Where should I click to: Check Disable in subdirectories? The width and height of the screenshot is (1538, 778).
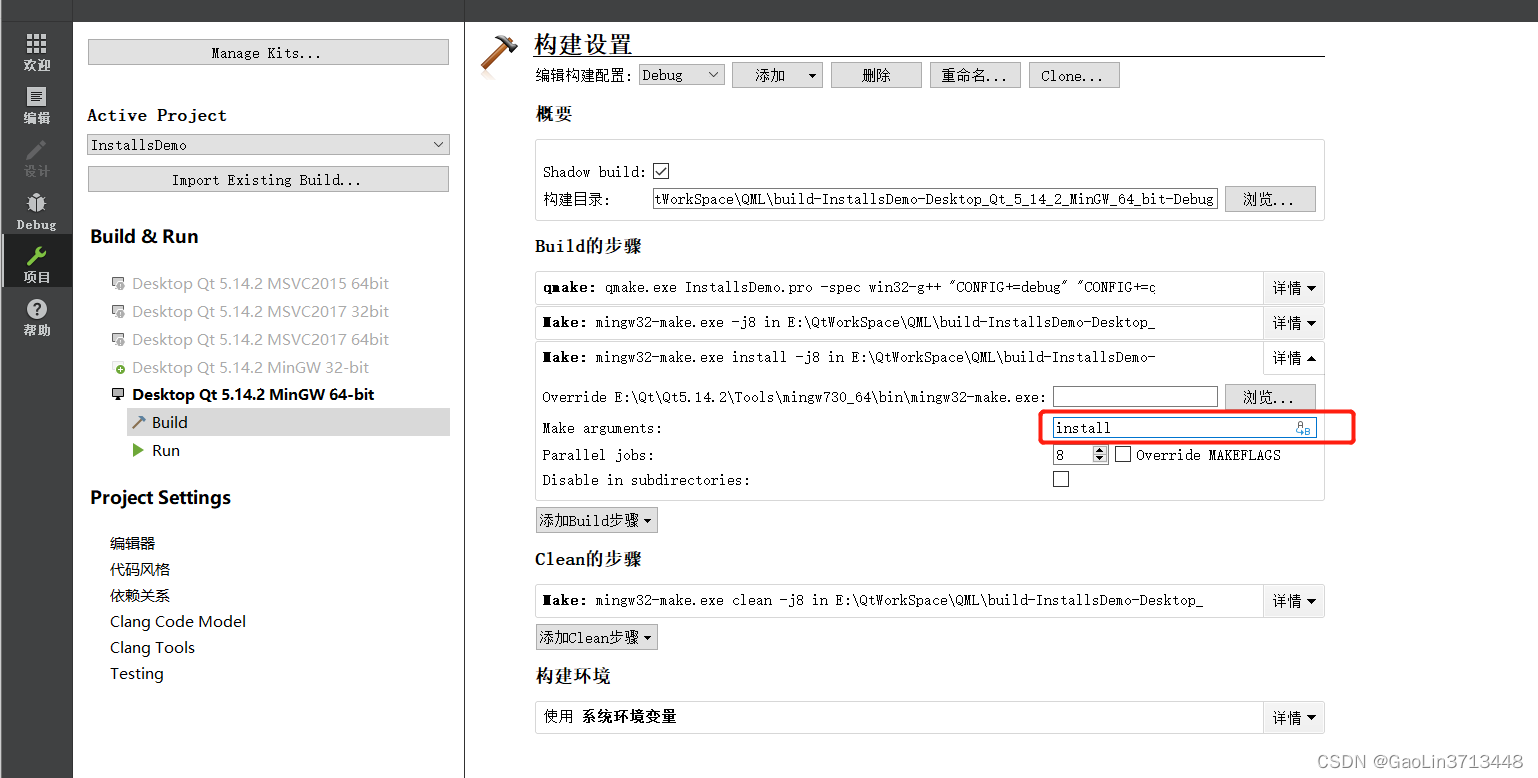click(1061, 479)
